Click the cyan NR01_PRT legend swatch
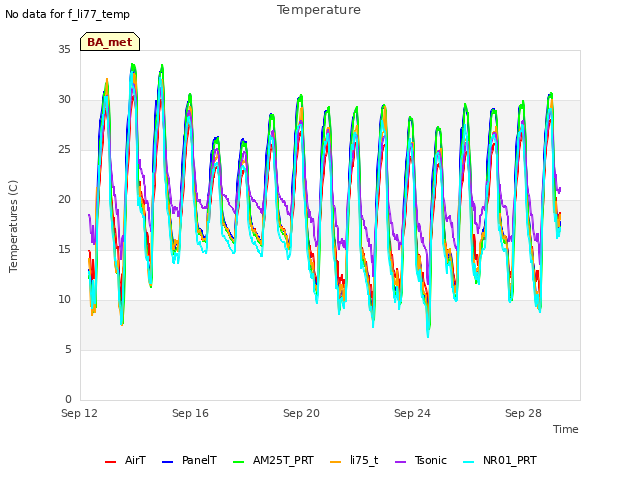This screenshot has width=640, height=480. coord(469,462)
